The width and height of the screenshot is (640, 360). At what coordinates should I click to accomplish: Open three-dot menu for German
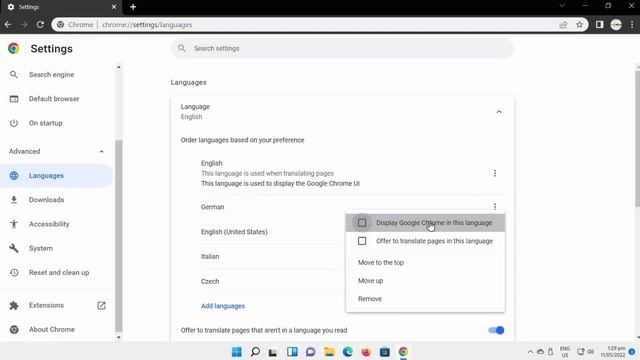[x=495, y=207]
